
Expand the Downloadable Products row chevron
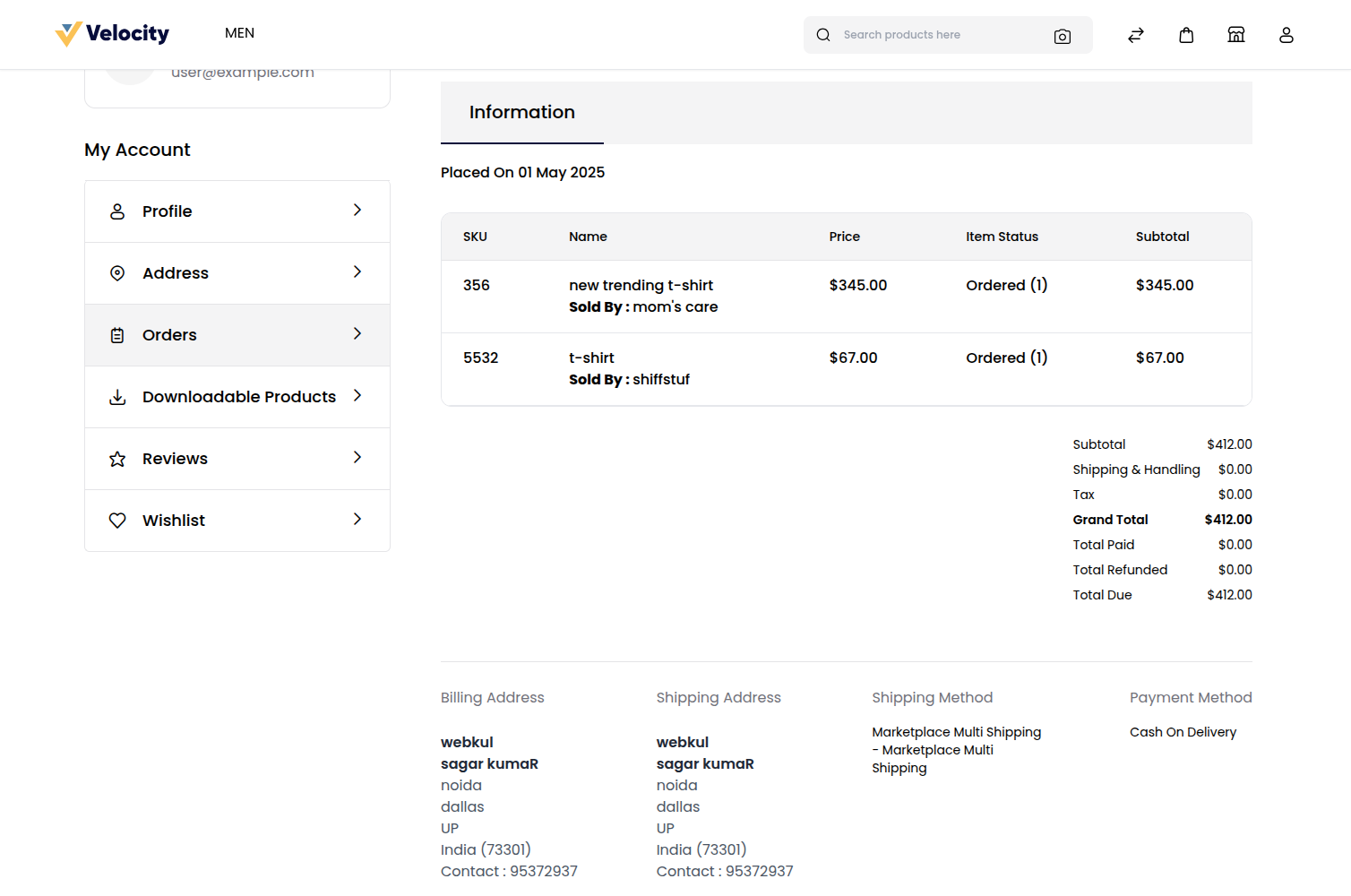[357, 395]
